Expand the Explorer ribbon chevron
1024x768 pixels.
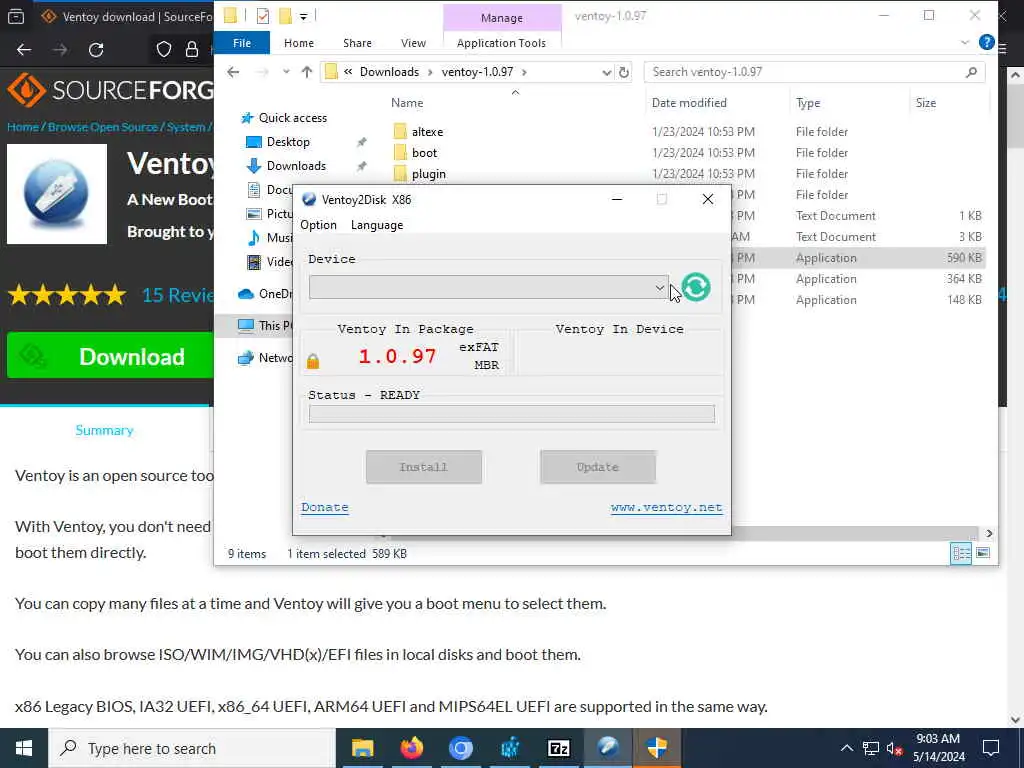965,43
